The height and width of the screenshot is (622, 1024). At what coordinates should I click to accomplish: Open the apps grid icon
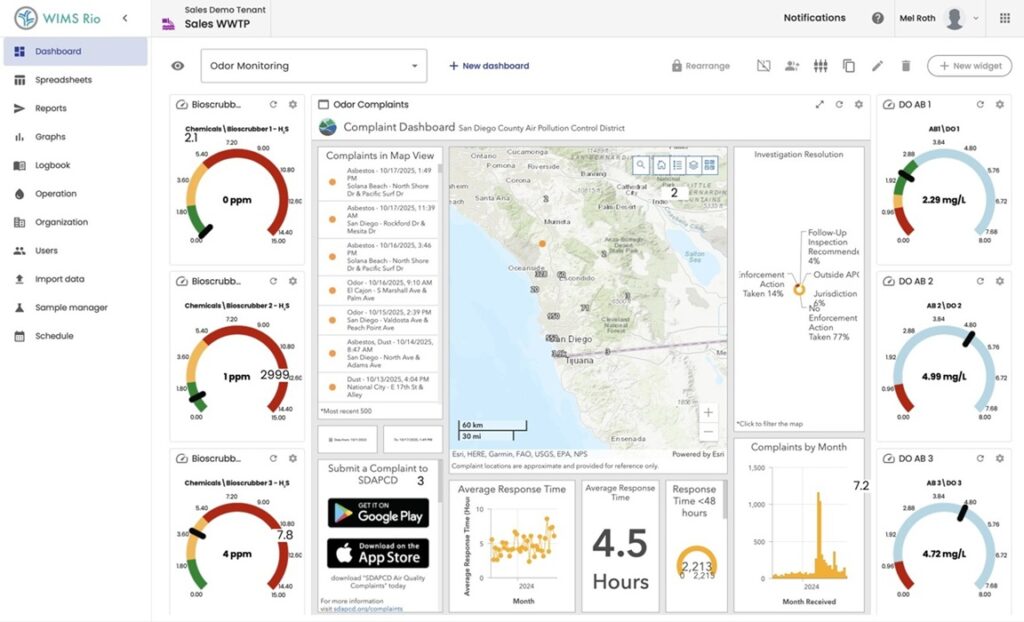1004,18
